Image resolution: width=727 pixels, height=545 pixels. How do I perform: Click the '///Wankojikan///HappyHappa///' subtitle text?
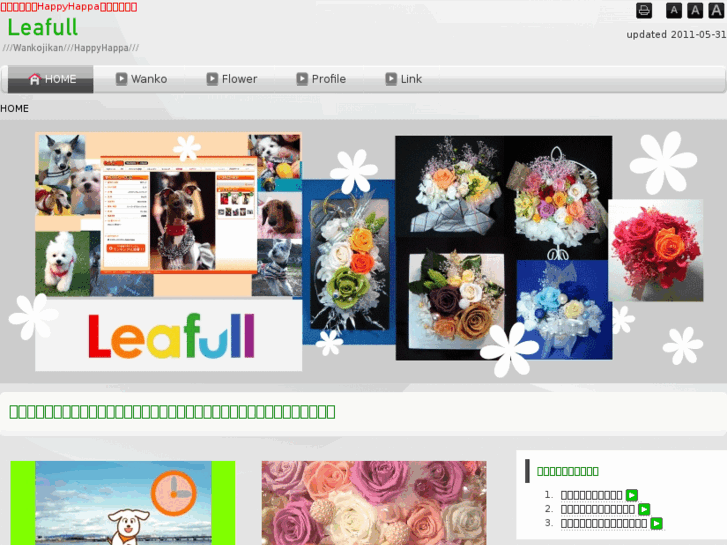pyautogui.click(x=71, y=48)
